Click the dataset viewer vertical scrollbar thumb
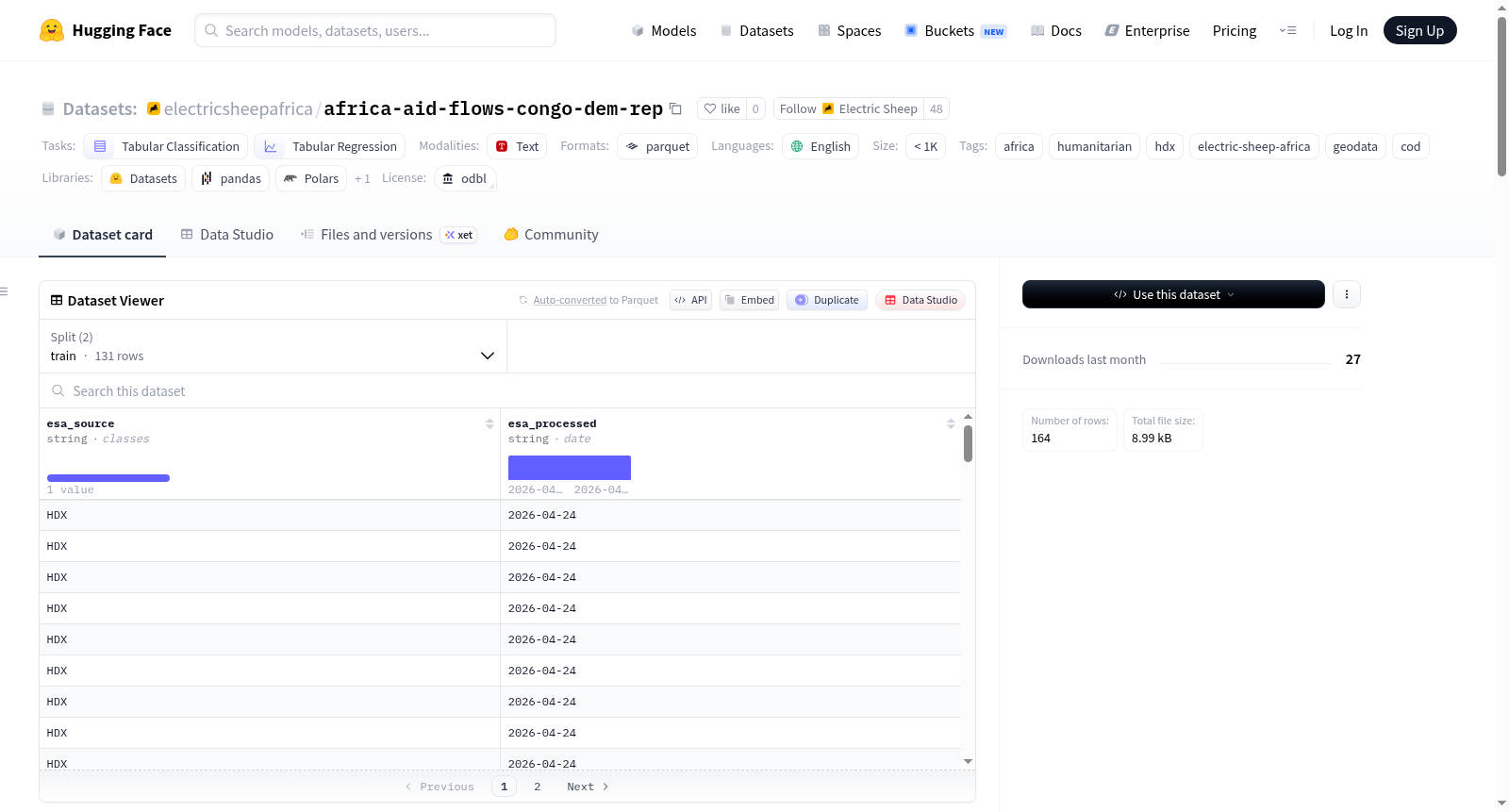This screenshot has width=1509, height=812. point(968,443)
